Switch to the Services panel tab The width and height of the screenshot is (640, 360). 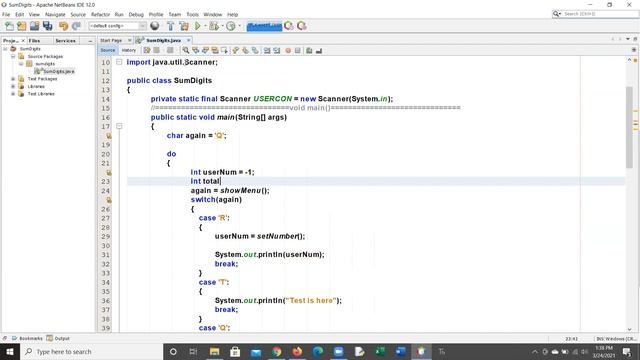(x=65, y=41)
